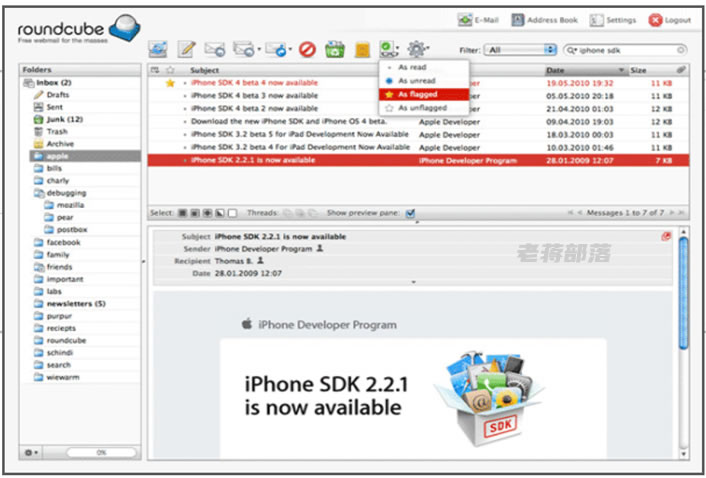Click the preview pane vertical scrollbar thumb
Viewport: 706px width, 478px height.
click(x=683, y=293)
